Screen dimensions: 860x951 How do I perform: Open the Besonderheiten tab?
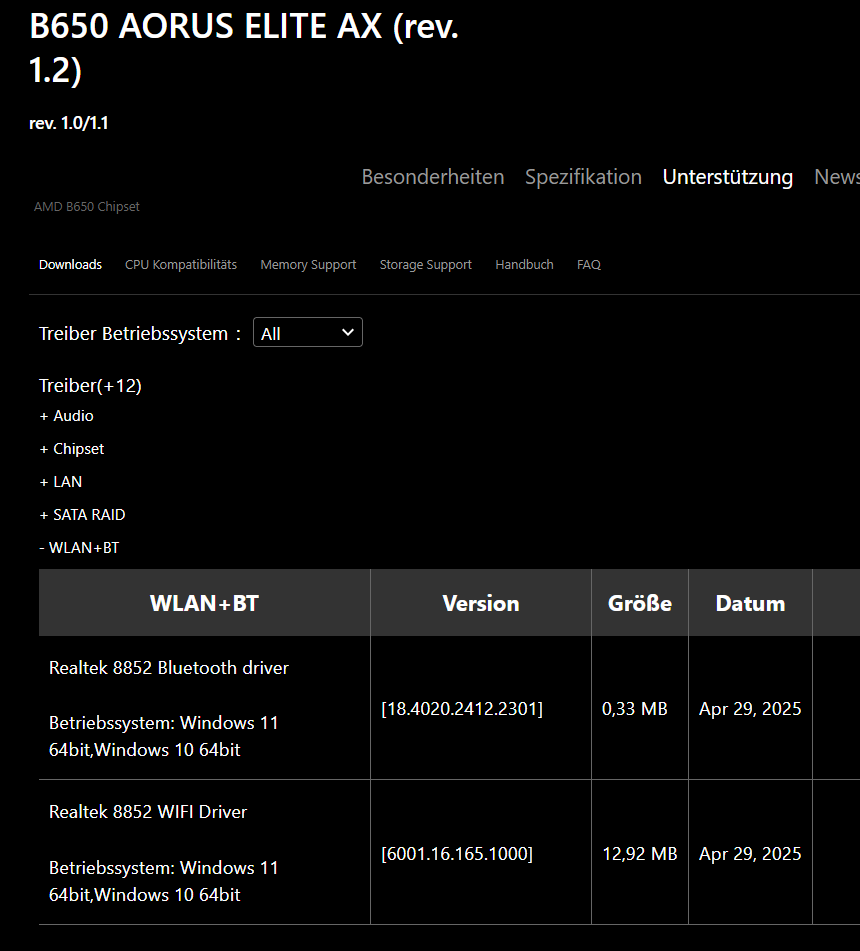point(433,177)
